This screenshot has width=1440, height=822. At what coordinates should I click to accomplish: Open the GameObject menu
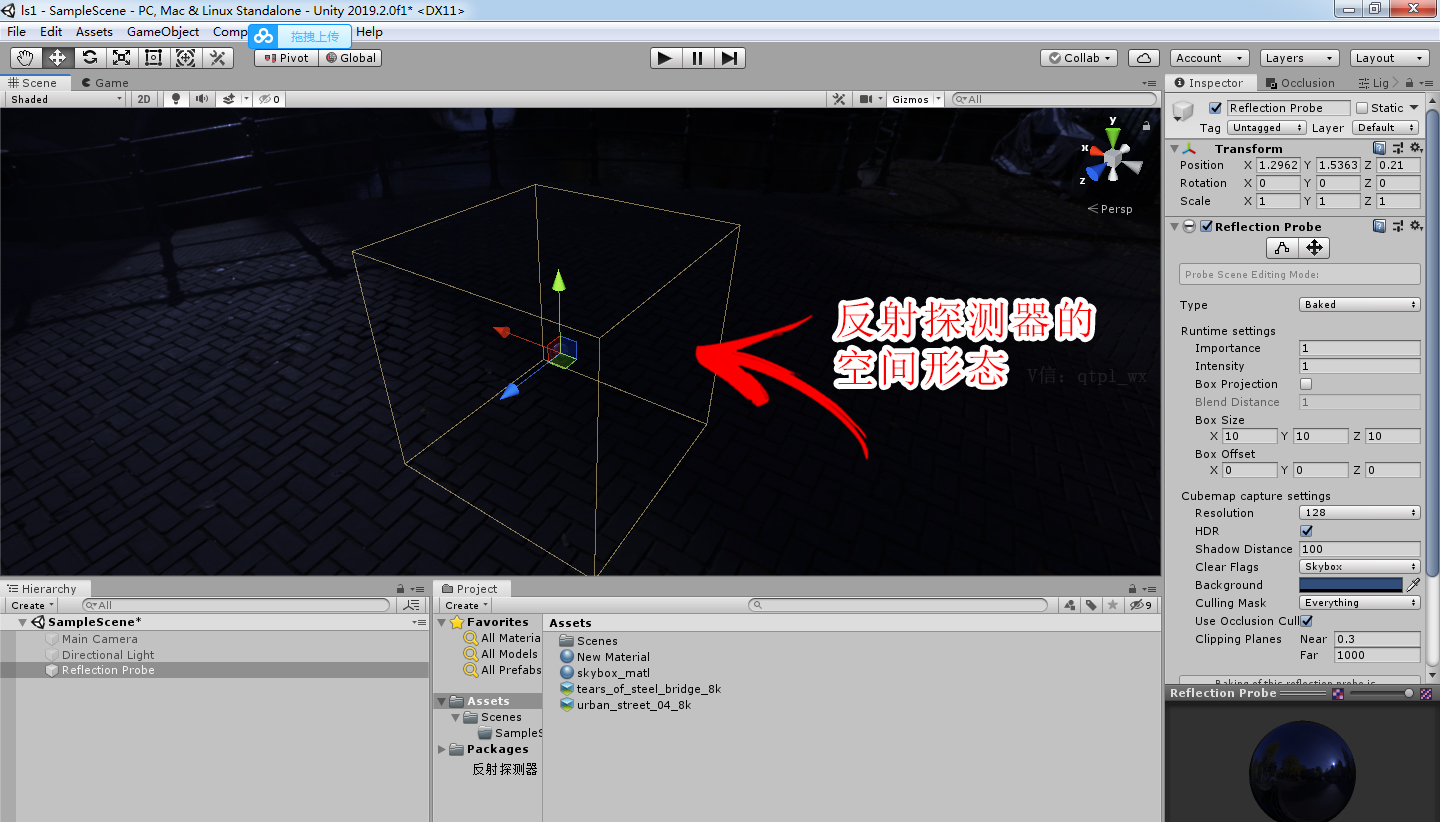pos(163,32)
